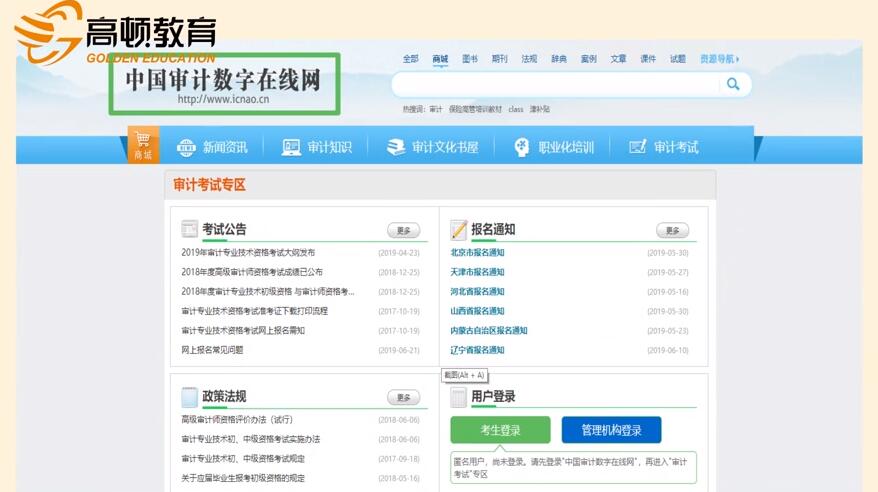878x492 pixels.
Task: Open the 辽宁省报名通知 link
Action: tap(477, 350)
